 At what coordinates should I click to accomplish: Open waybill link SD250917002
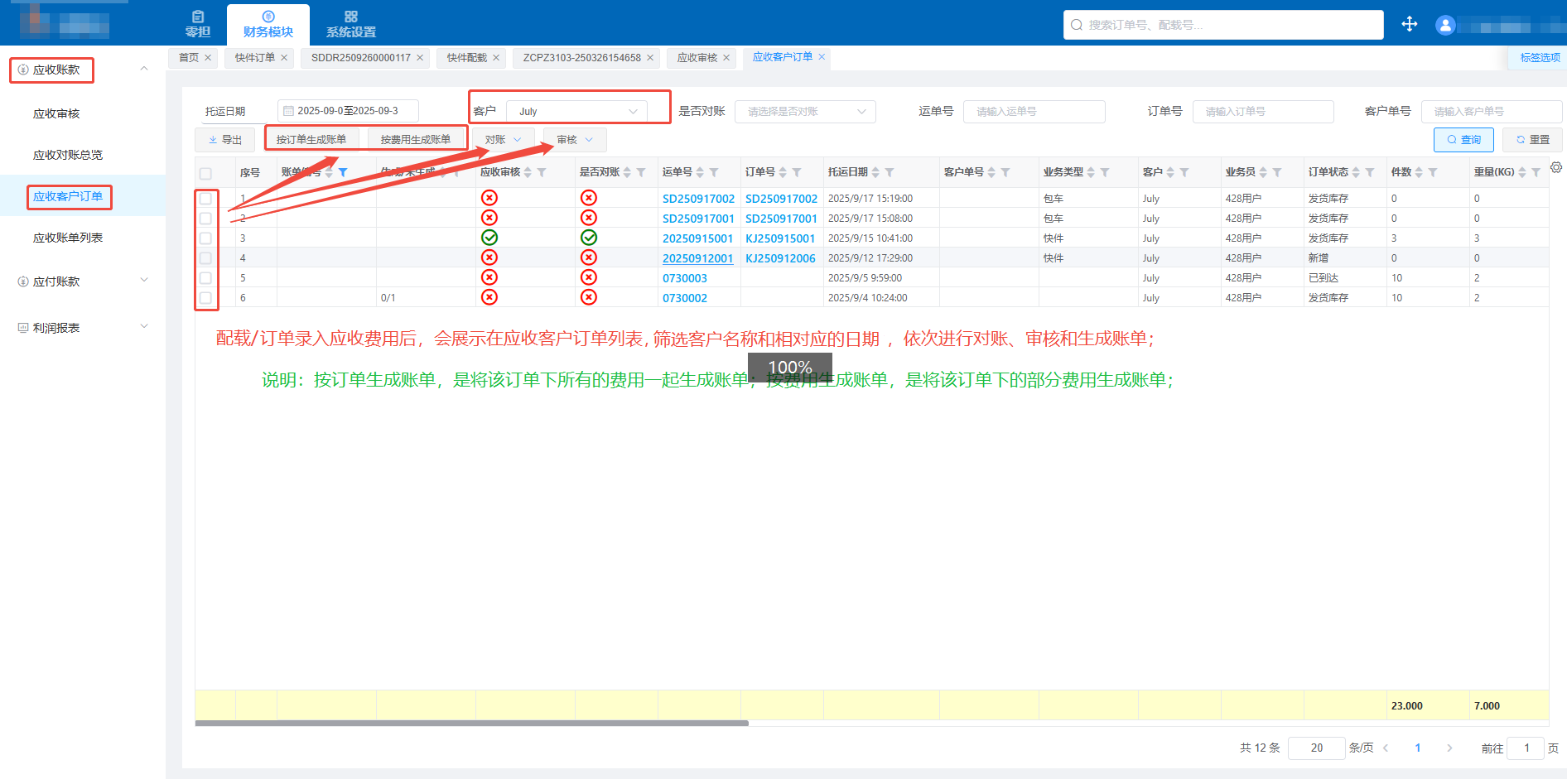tap(698, 199)
